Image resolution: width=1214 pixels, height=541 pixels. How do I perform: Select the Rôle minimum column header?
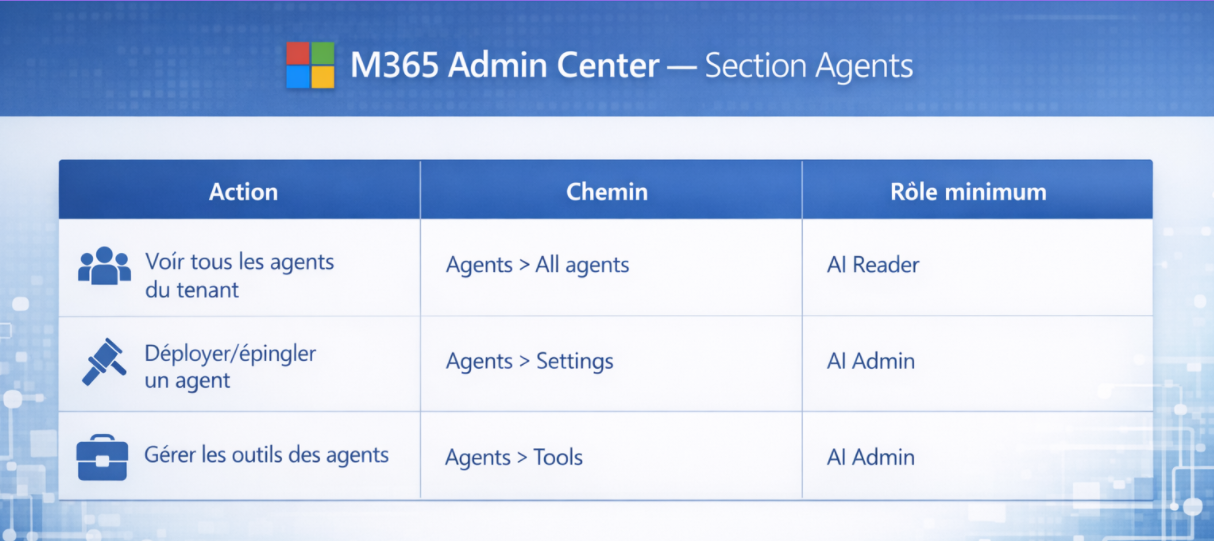point(968,192)
